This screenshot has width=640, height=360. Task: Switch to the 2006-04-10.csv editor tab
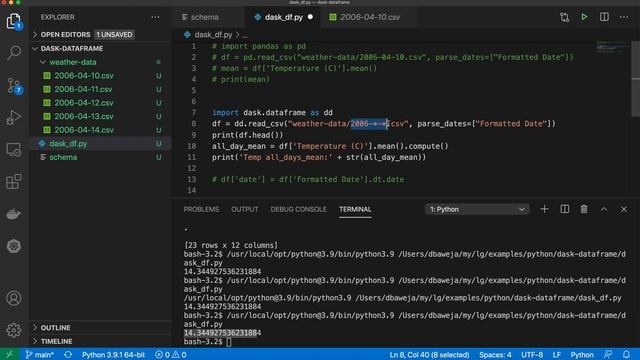[x=370, y=17]
